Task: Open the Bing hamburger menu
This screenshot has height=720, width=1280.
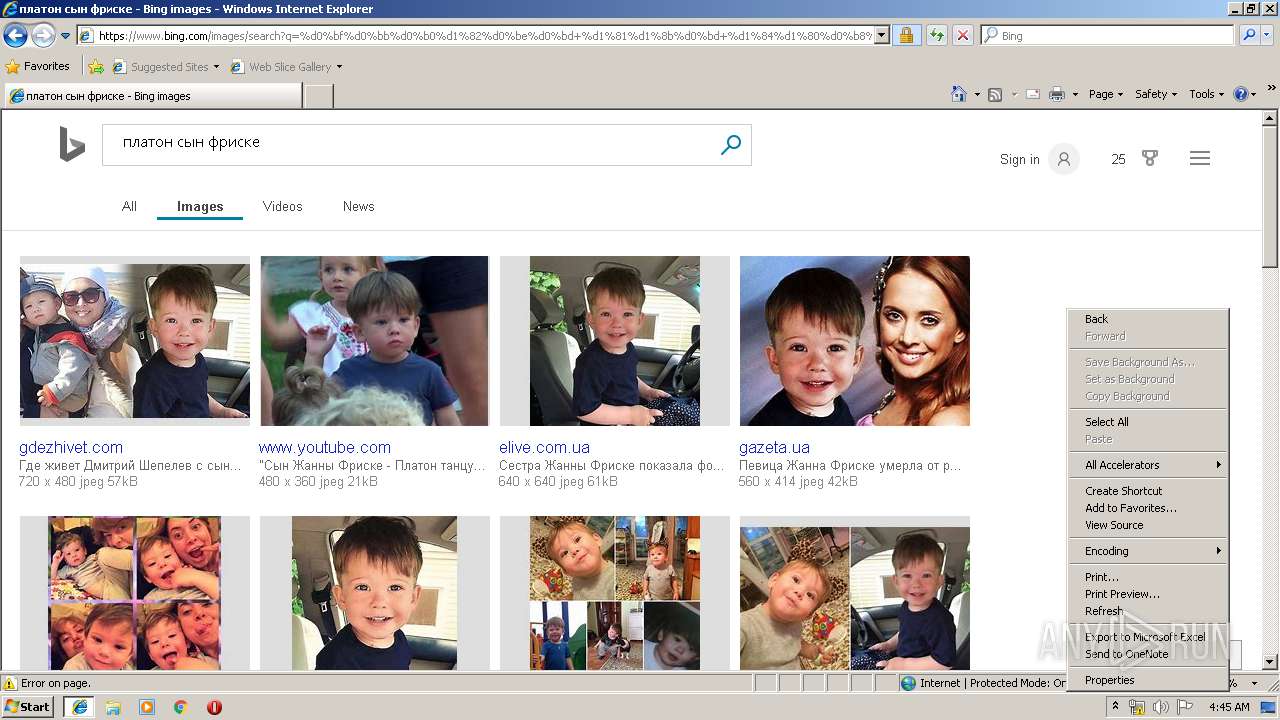Action: [x=1200, y=158]
